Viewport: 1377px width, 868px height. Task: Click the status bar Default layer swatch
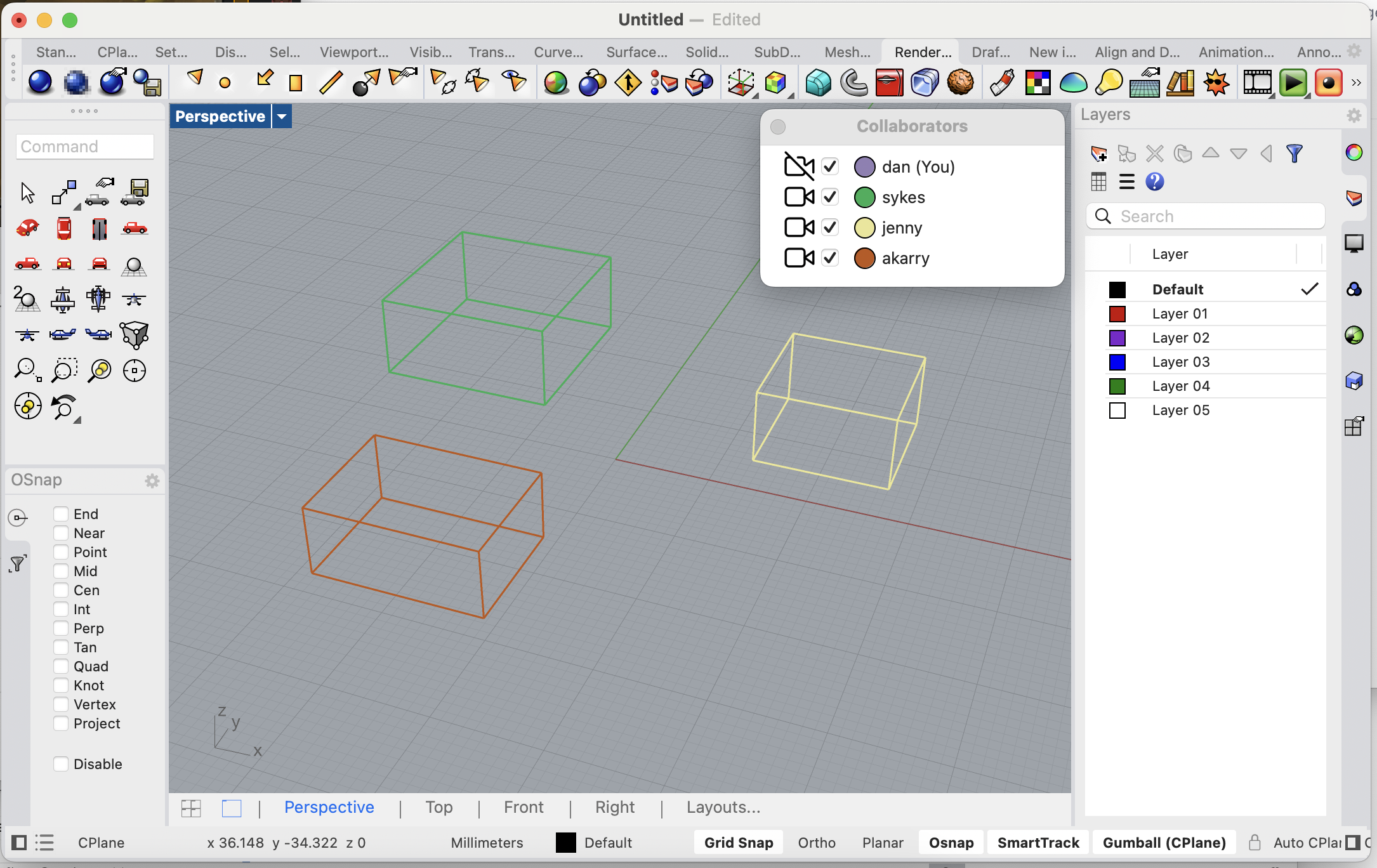(x=565, y=843)
